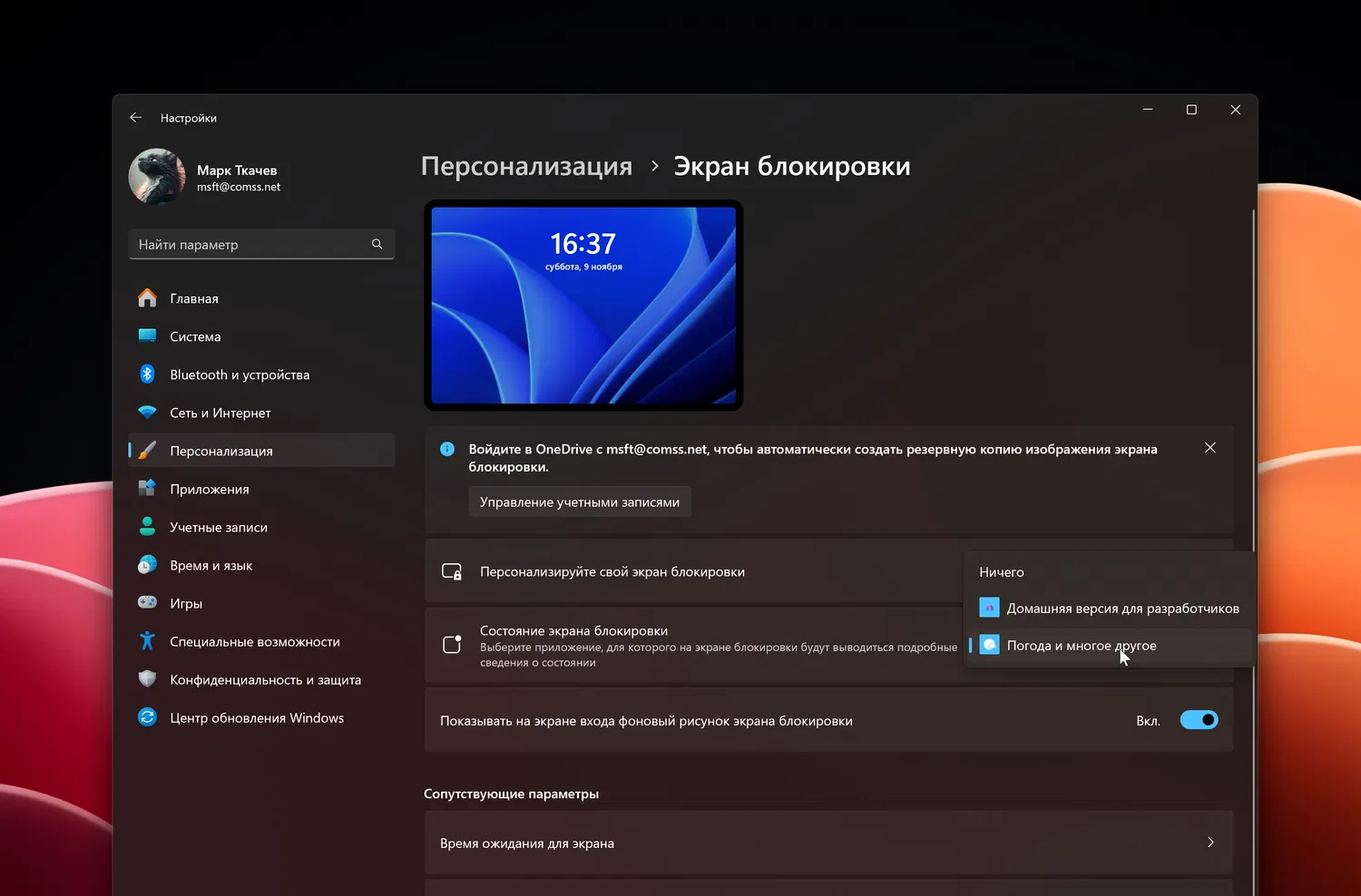Click the Персонализация breadcrumb link
The width and height of the screenshot is (1361, 896).
pyautogui.click(x=527, y=167)
